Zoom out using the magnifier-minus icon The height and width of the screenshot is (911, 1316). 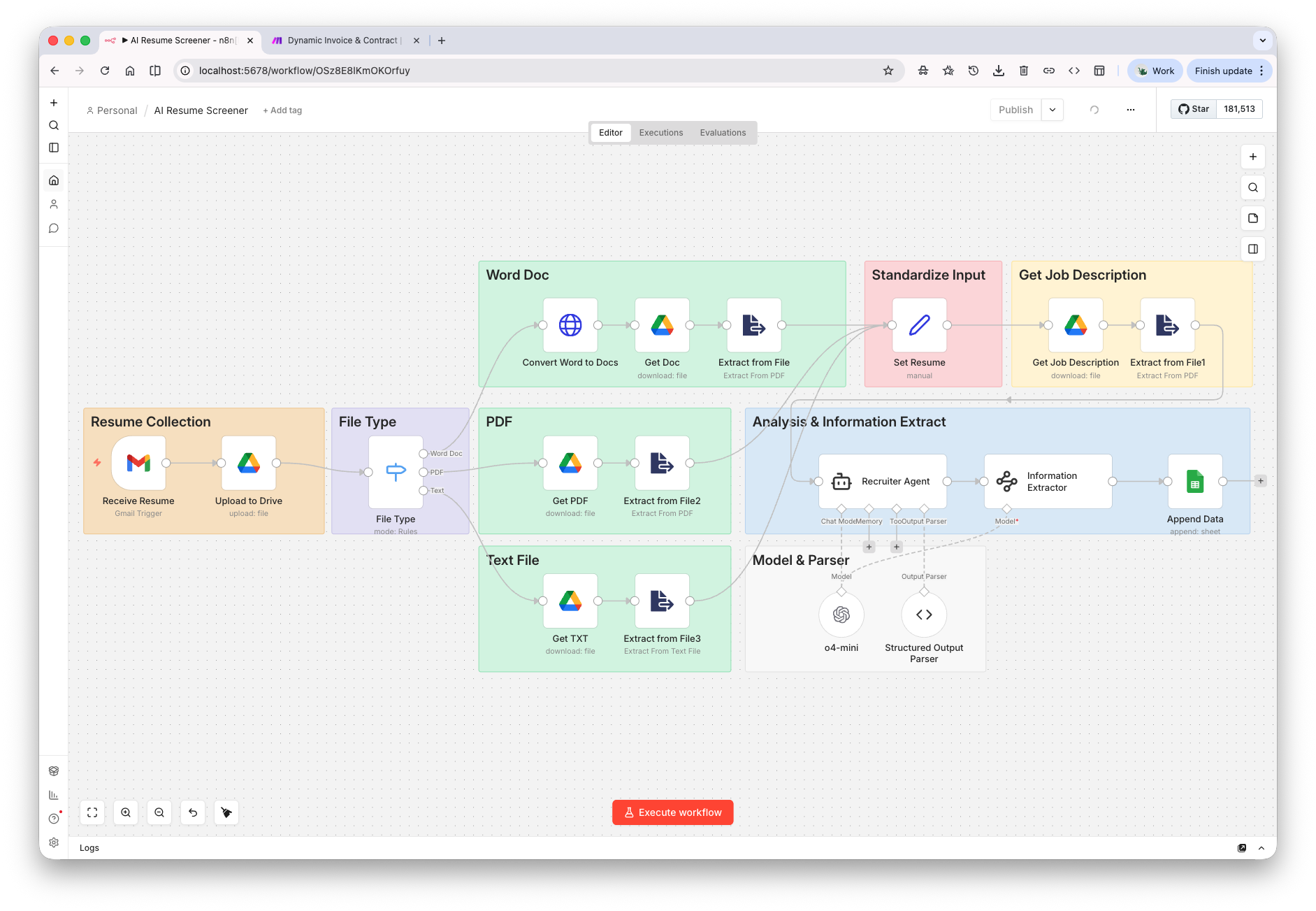pos(159,812)
